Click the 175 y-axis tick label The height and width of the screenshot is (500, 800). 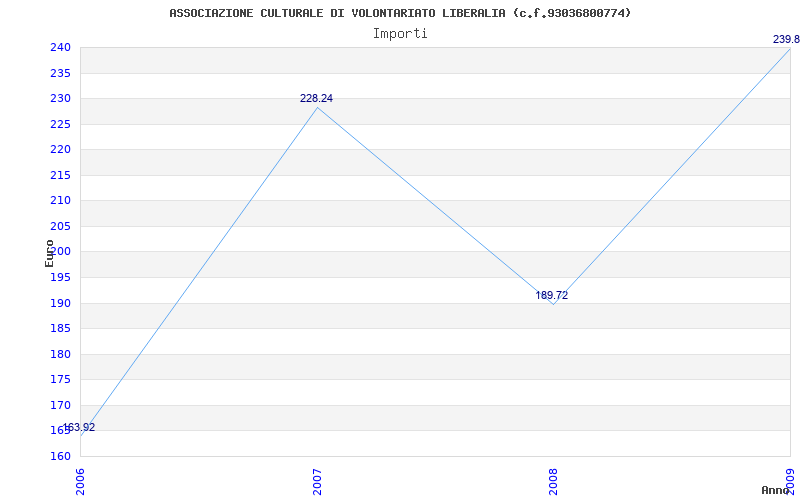(60, 380)
